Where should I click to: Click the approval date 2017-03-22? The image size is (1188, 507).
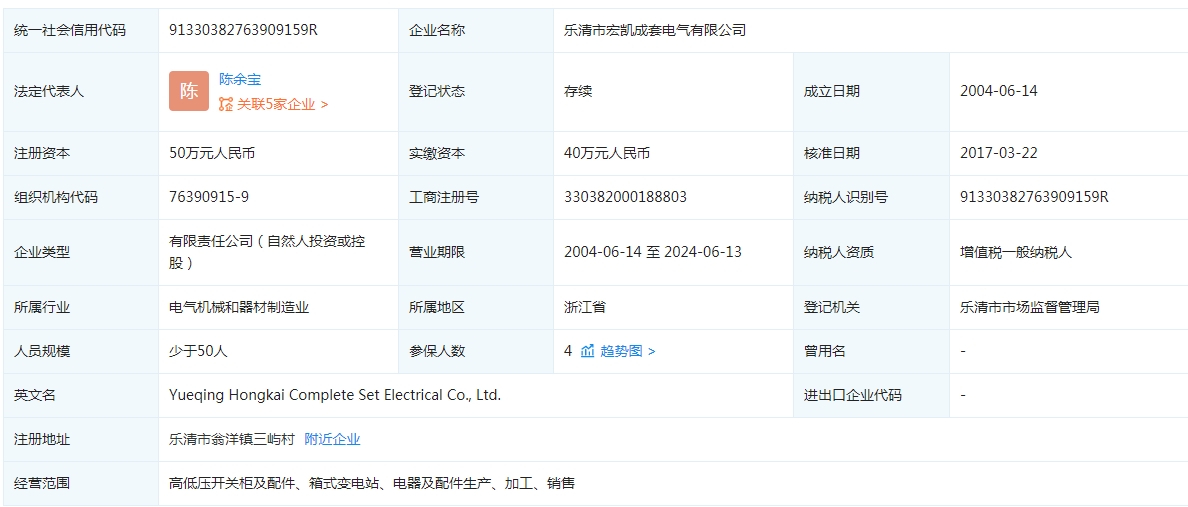pyautogui.click(x=999, y=153)
